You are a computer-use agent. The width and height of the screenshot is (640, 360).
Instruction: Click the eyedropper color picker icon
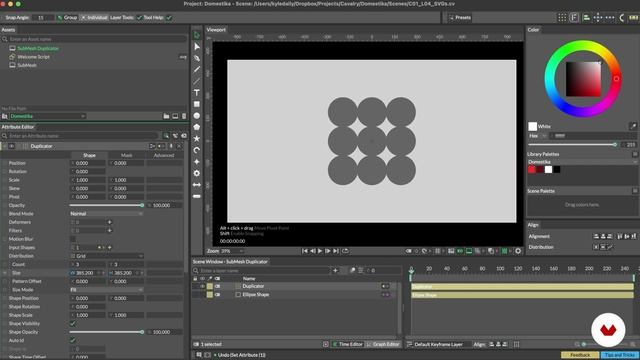[x=633, y=126]
